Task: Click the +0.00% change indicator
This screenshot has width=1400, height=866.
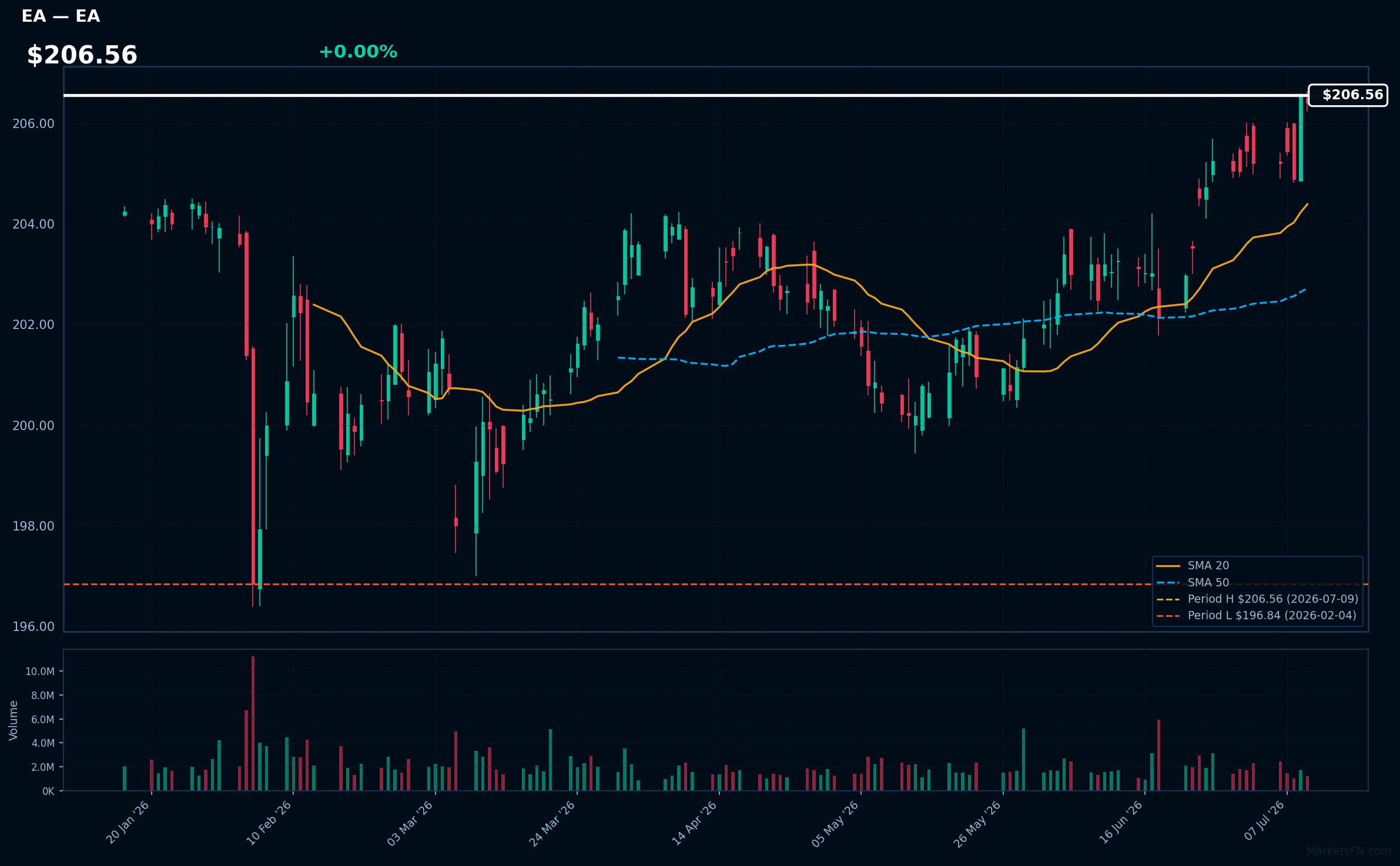Action: pyautogui.click(x=358, y=52)
